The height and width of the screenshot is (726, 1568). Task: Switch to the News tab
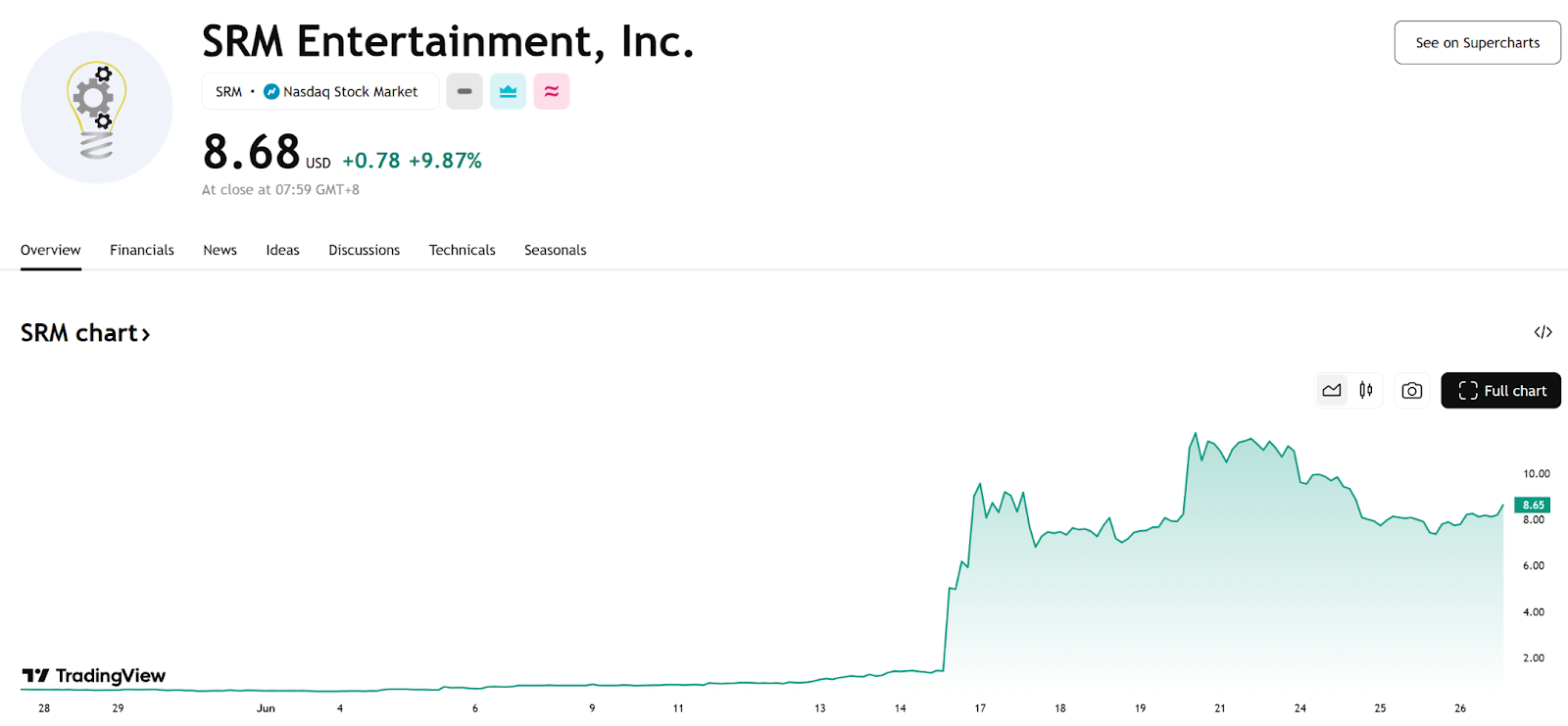[x=220, y=250]
